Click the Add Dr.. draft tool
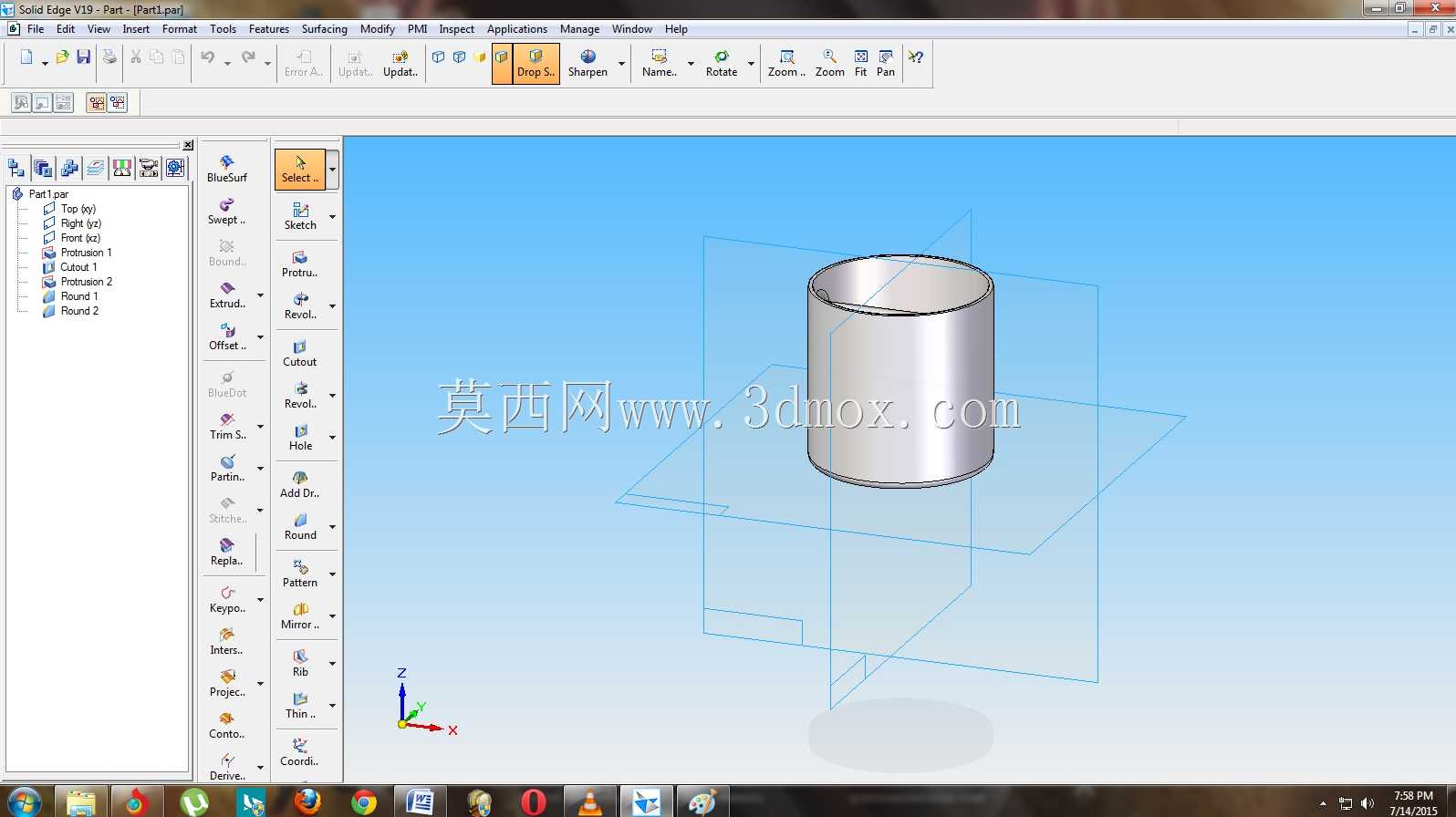This screenshot has width=1456, height=817. [x=300, y=484]
